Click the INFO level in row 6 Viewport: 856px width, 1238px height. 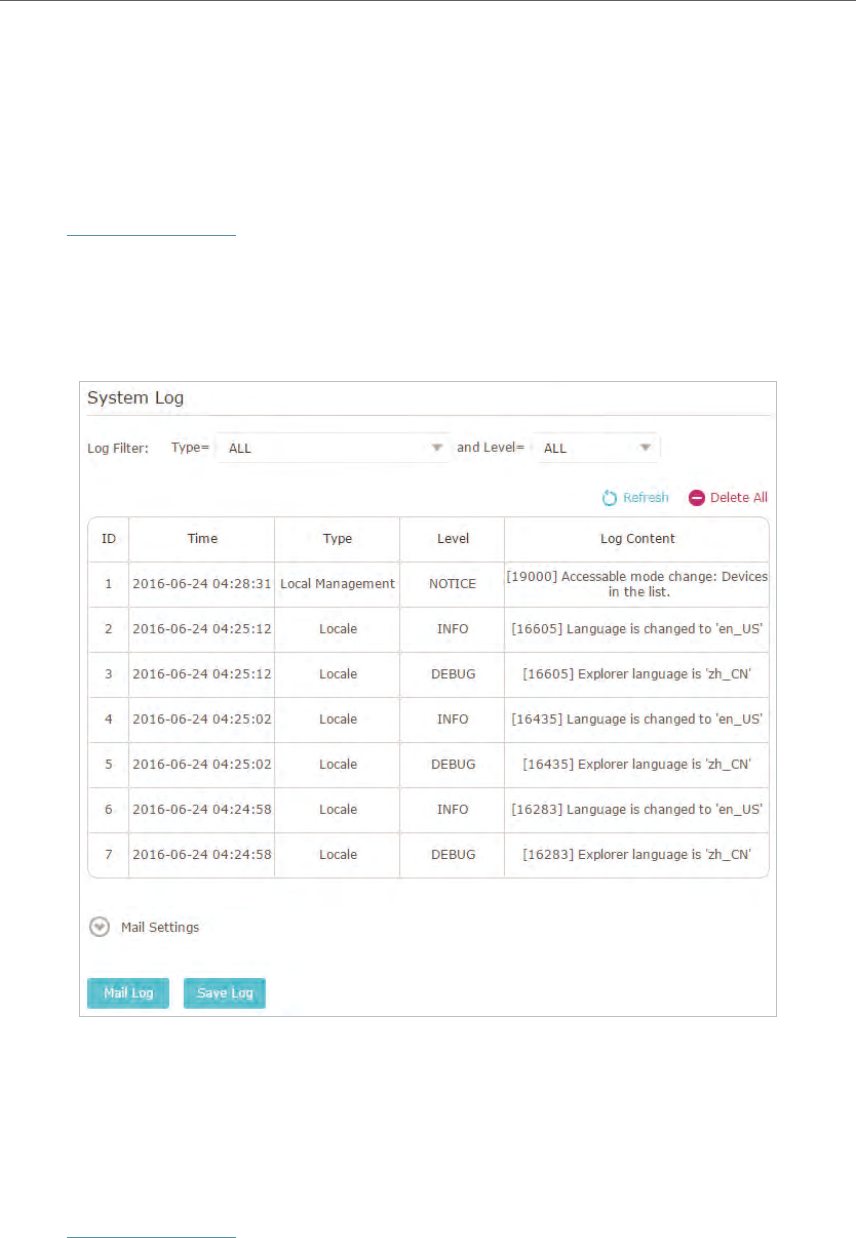coord(452,809)
